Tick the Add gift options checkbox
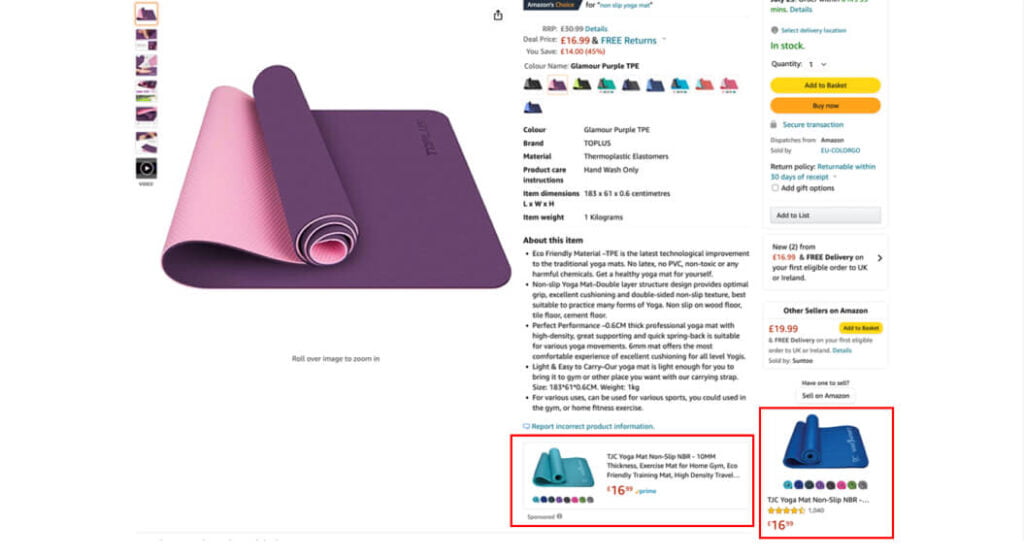This screenshot has width=1024, height=559. (x=775, y=188)
